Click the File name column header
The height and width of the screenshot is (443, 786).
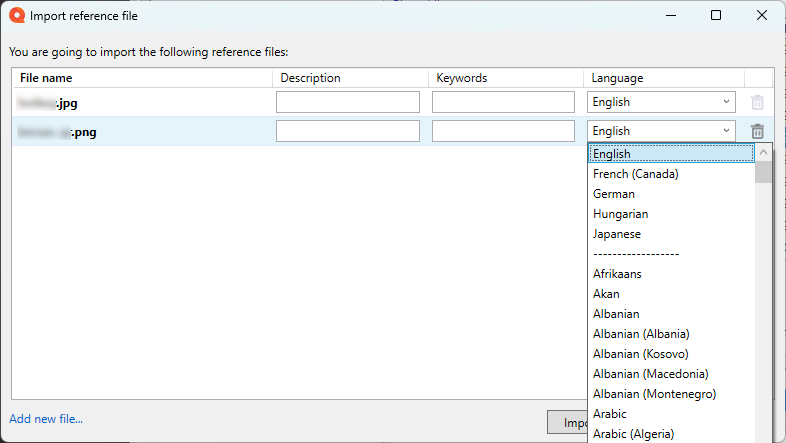(x=46, y=78)
